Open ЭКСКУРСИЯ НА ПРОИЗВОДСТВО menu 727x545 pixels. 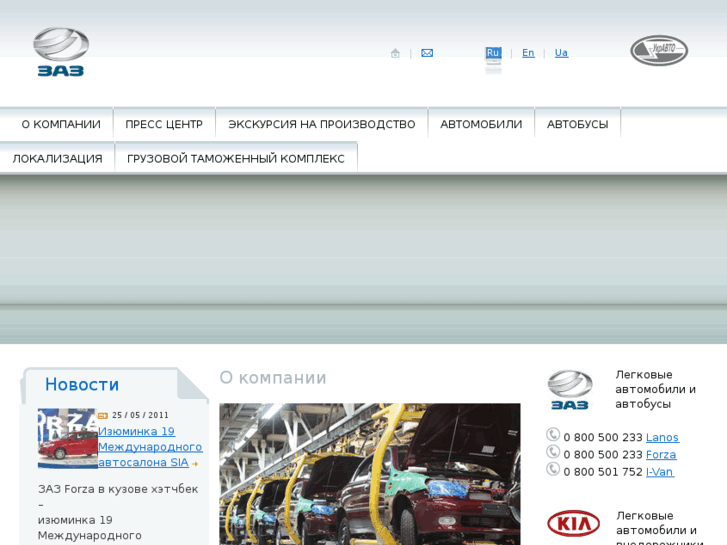pyautogui.click(x=321, y=125)
